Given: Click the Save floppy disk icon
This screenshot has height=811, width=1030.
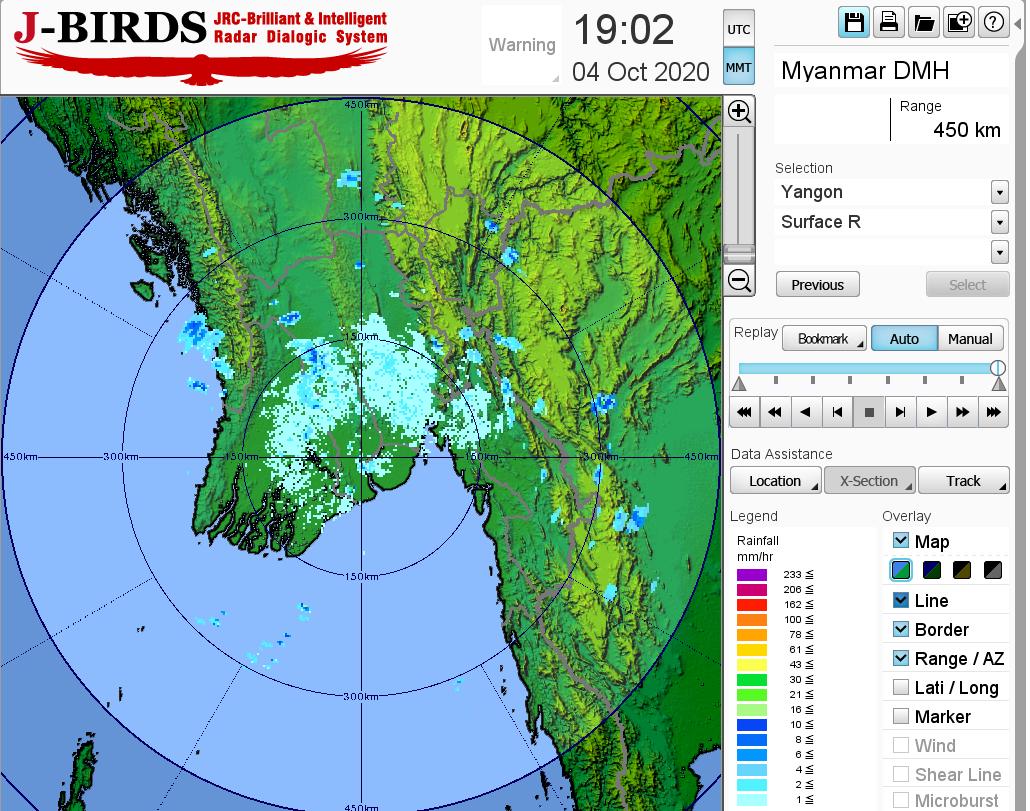Looking at the screenshot, I should tap(854, 23).
